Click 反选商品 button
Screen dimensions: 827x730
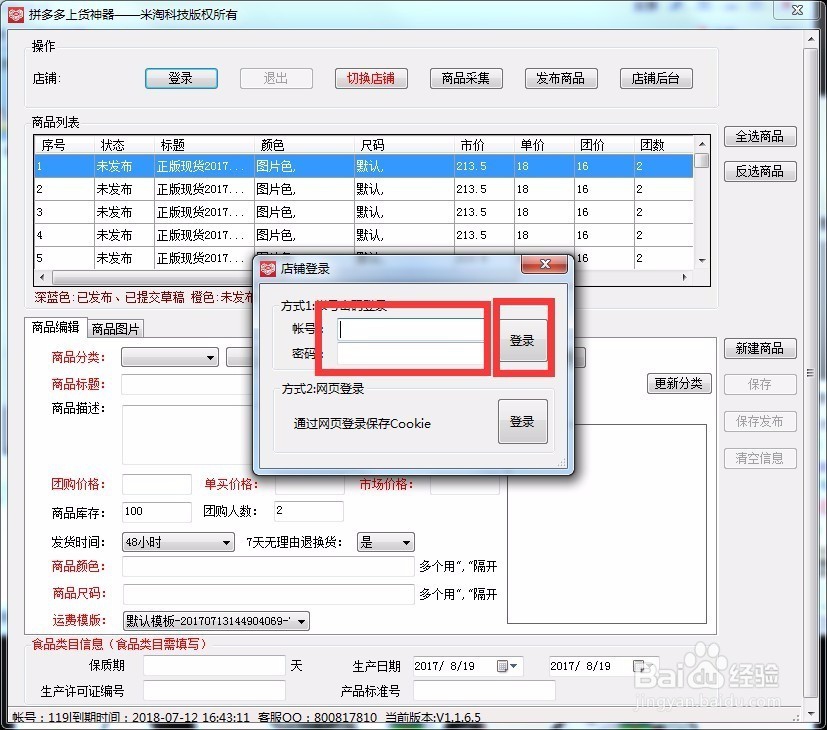759,171
